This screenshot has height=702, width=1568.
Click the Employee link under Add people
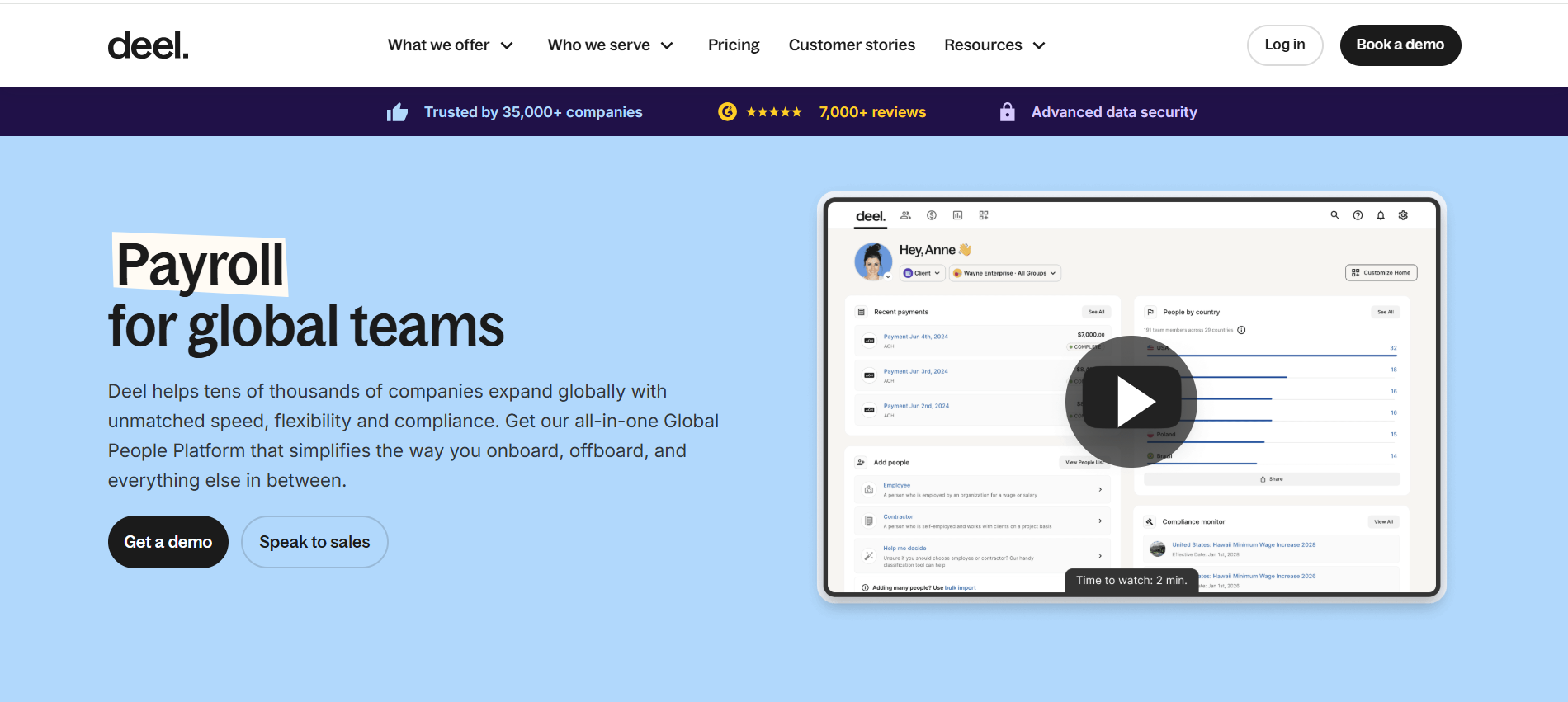pyautogui.click(x=897, y=485)
